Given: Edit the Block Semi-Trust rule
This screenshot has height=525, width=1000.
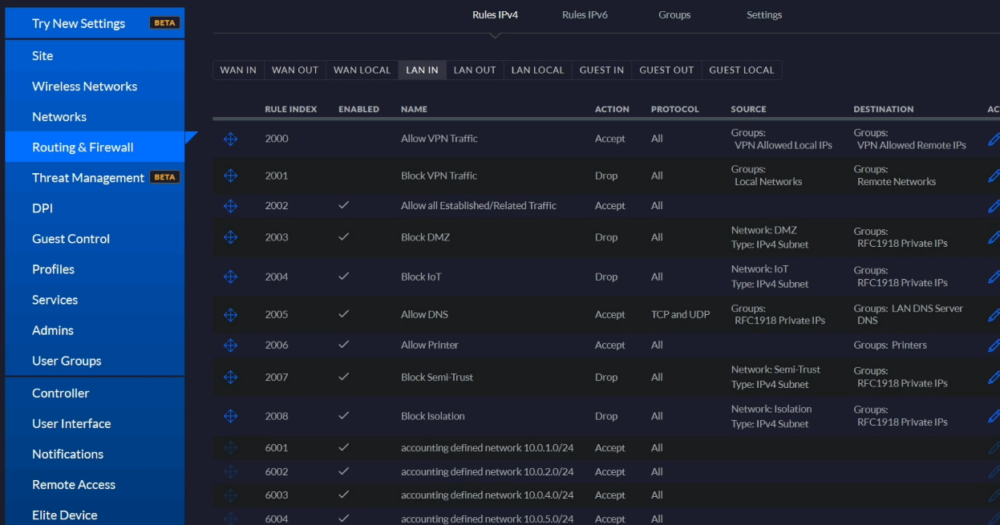Looking at the screenshot, I should (994, 377).
